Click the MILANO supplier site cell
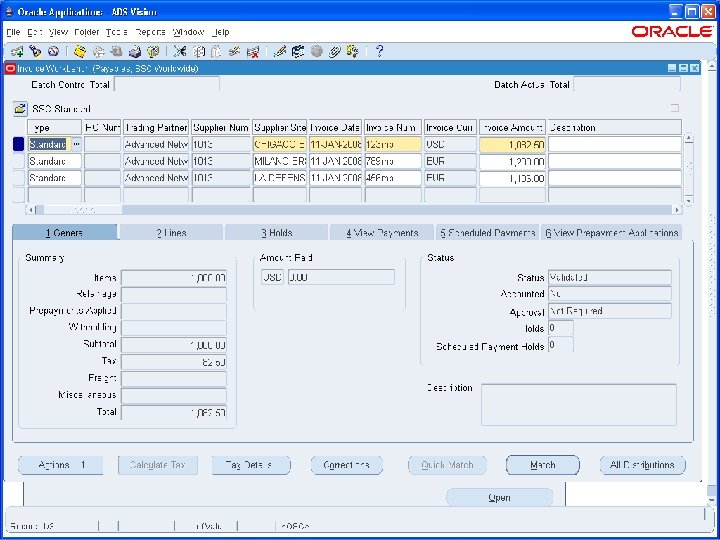Image resolution: width=720 pixels, height=540 pixels. point(280,161)
